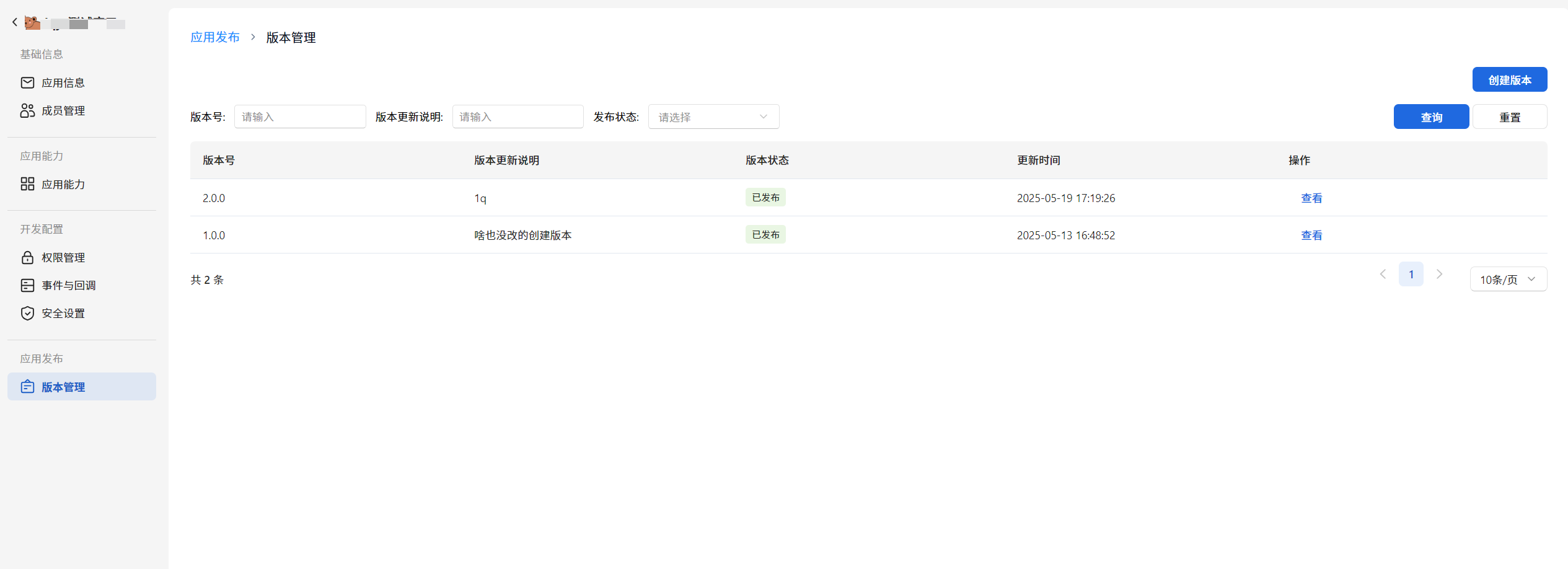Image resolution: width=1568 pixels, height=569 pixels.
Task: Click the back arrow beside the app name
Action: (14, 22)
